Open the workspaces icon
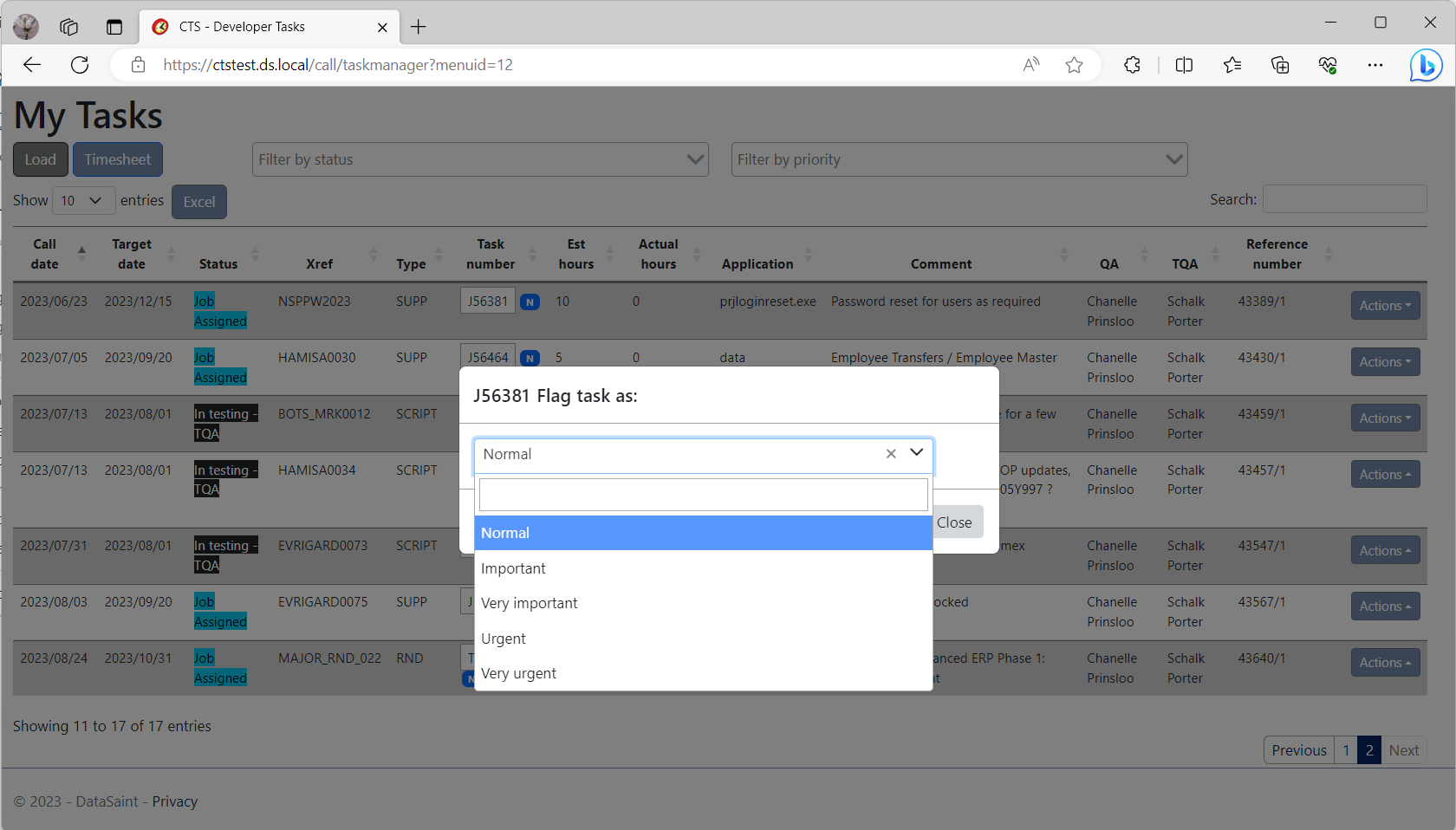Viewport: 1456px width, 830px height. [69, 27]
